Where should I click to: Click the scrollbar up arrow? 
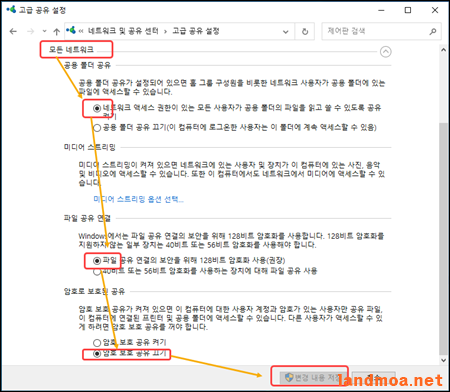pos(443,50)
